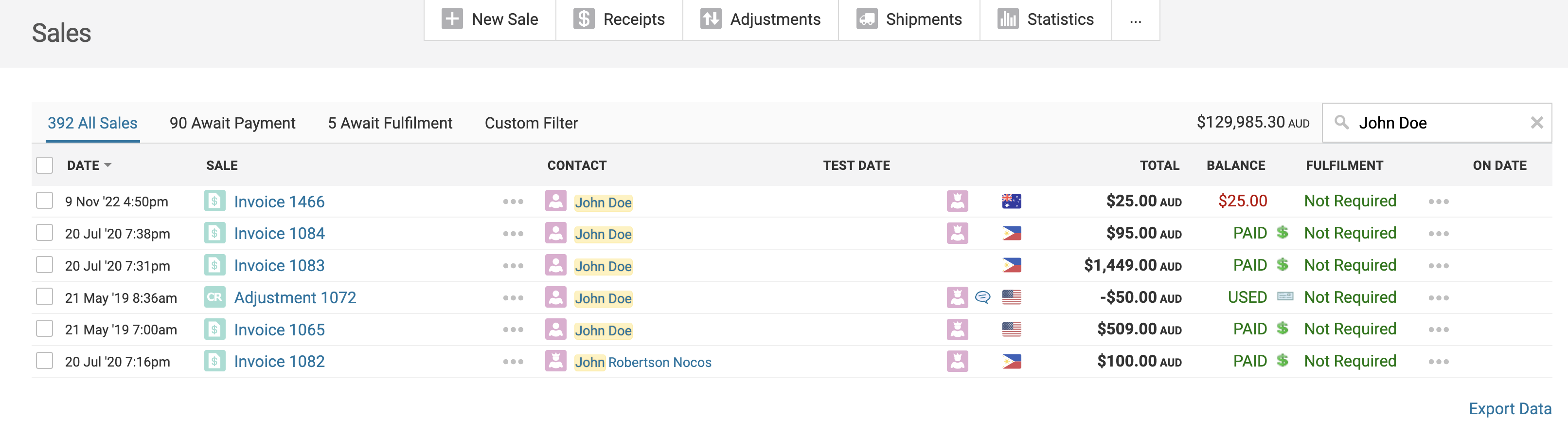Click the comment bubble icon on Adjustment 1072

[x=982, y=297]
